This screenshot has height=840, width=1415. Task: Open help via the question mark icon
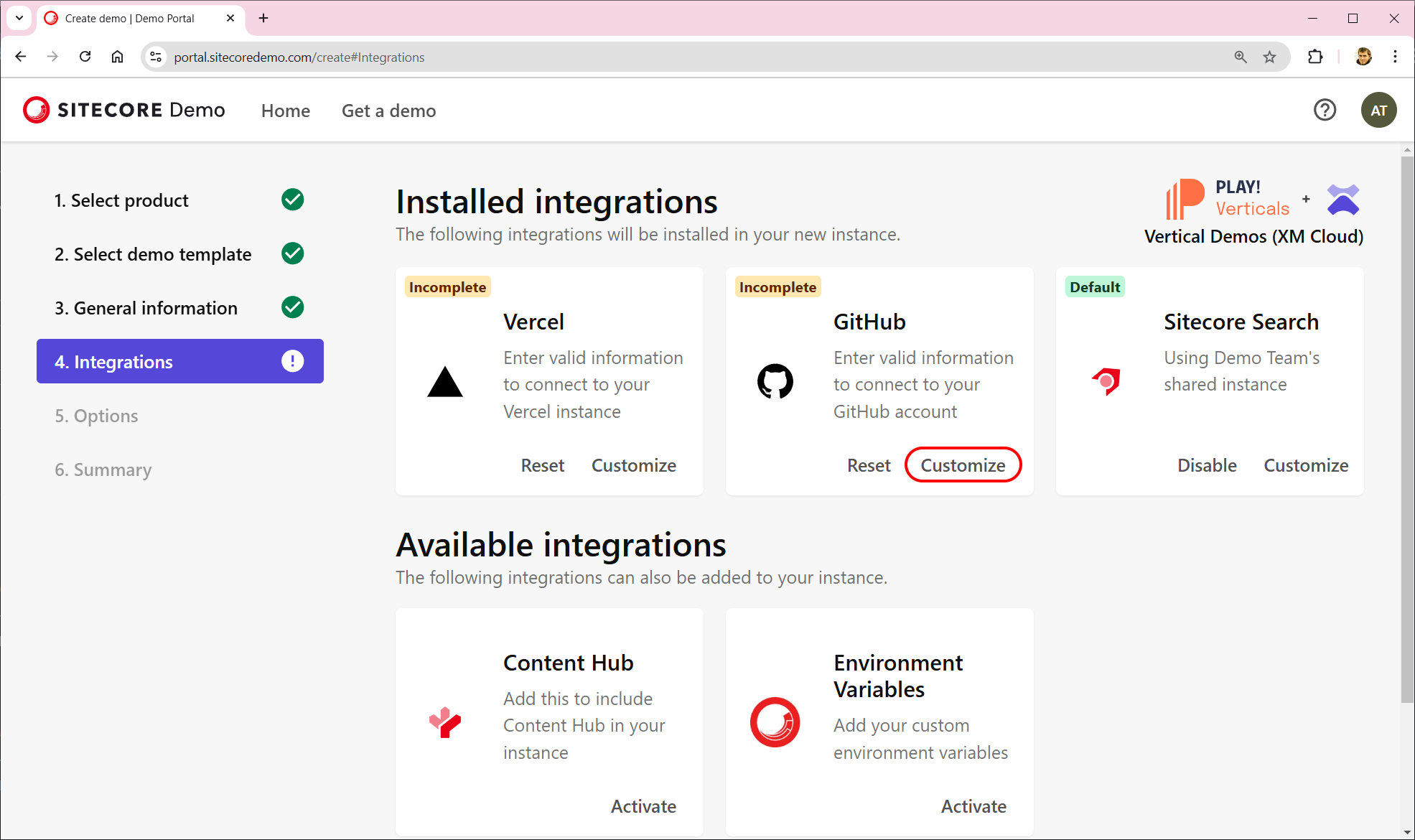1325,110
